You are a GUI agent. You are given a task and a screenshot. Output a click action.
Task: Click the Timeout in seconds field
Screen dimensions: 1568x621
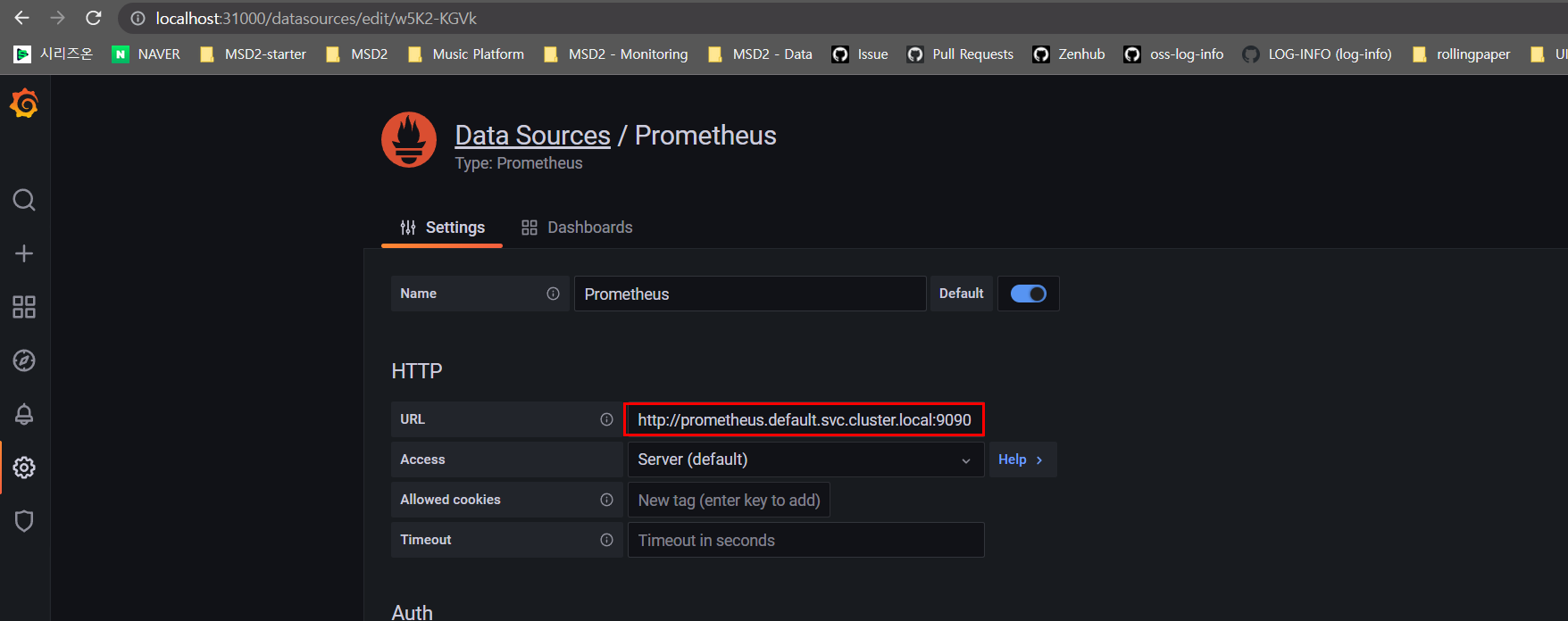point(805,540)
